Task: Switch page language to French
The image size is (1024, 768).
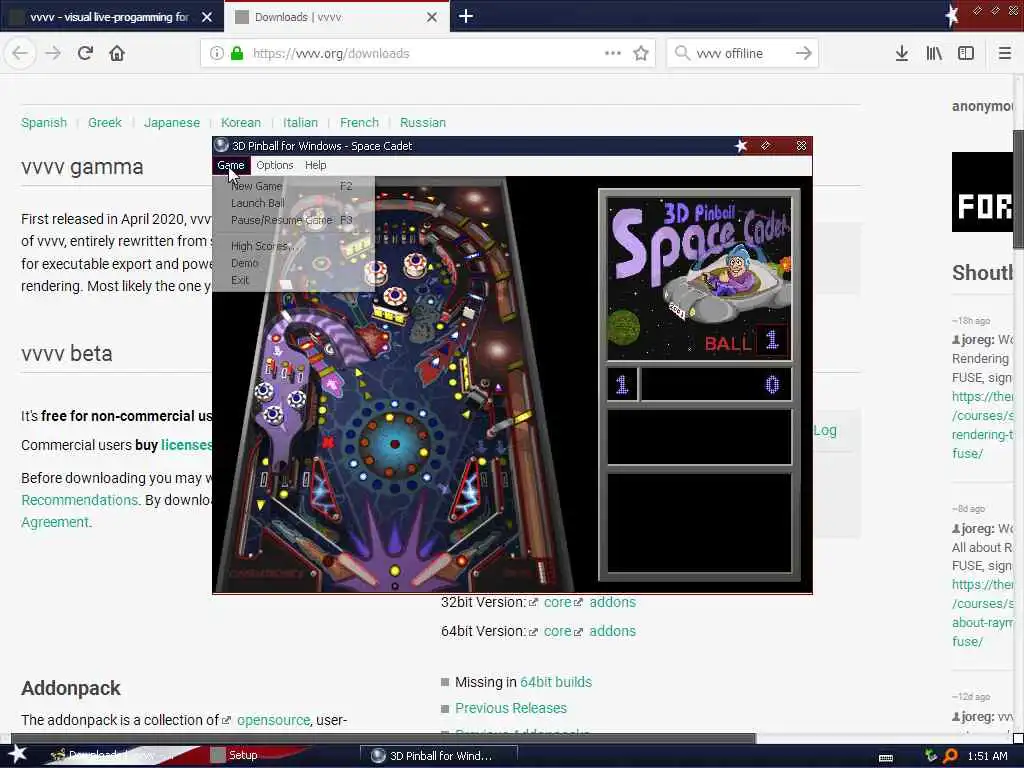Action: 359,123
